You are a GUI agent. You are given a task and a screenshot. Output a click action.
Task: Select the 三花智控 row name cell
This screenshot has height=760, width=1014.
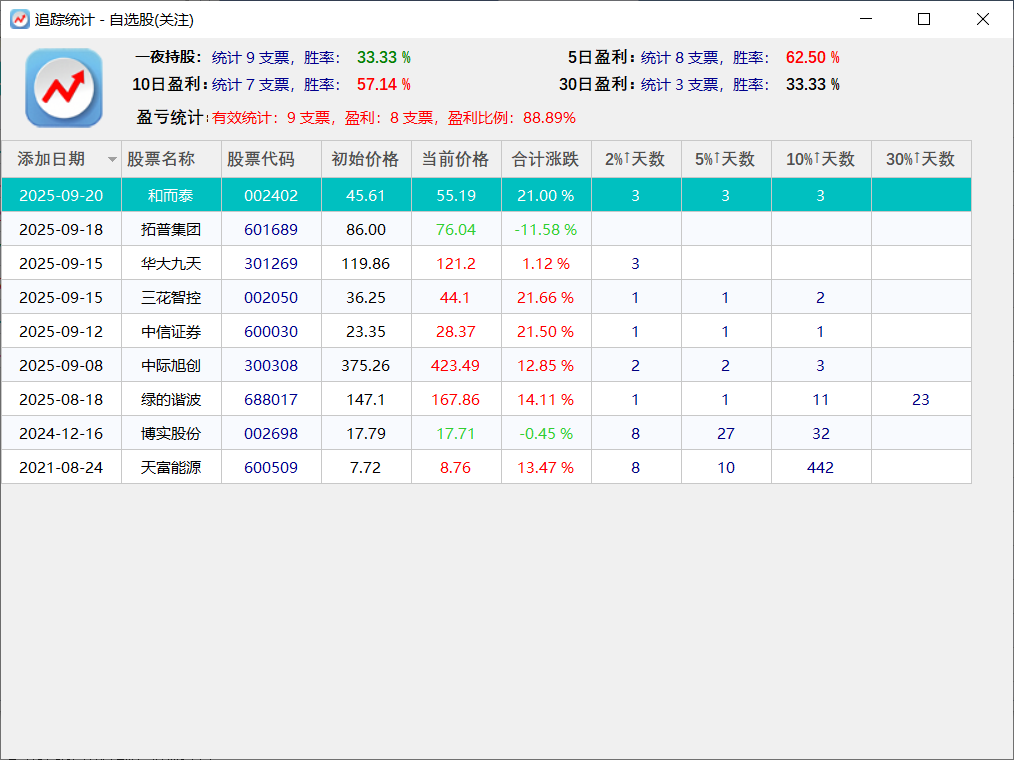(171, 297)
